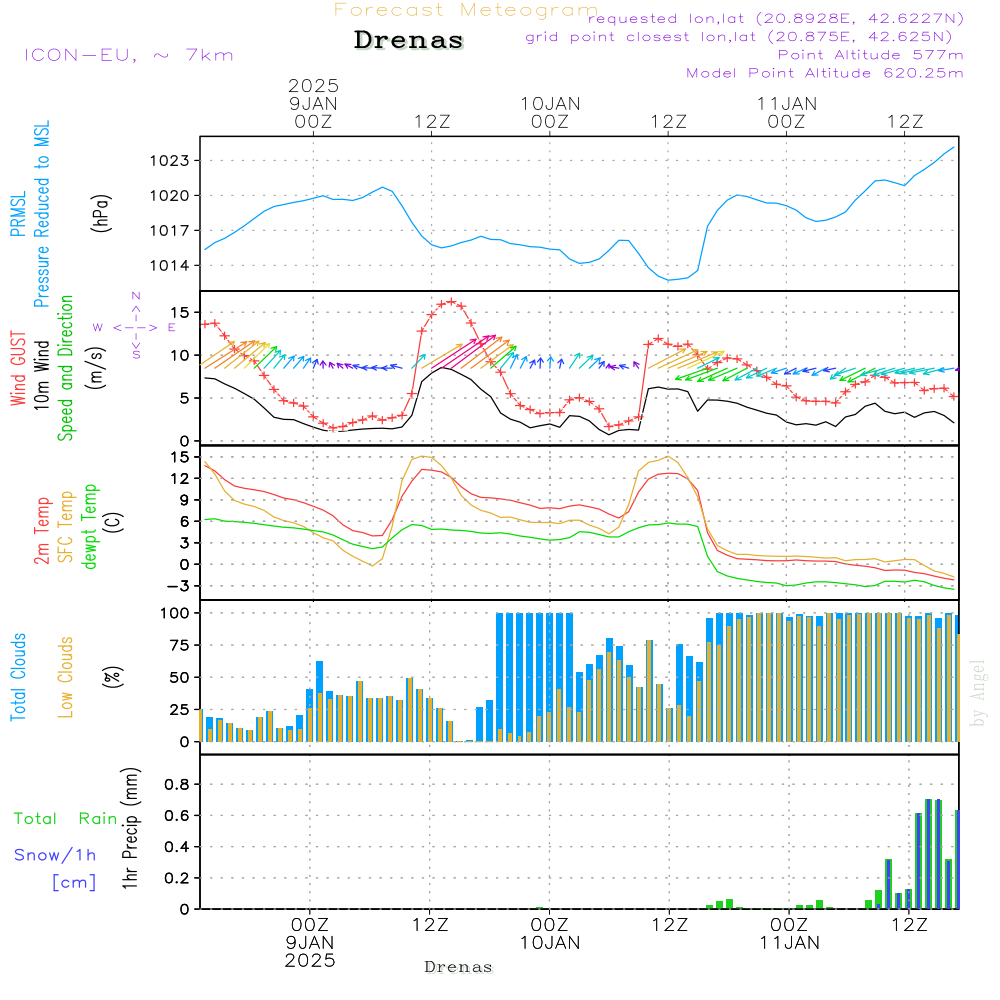This screenshot has height=1000, width=1000.
Task: Click the Forecast Meteogram heading
Action: point(465,10)
